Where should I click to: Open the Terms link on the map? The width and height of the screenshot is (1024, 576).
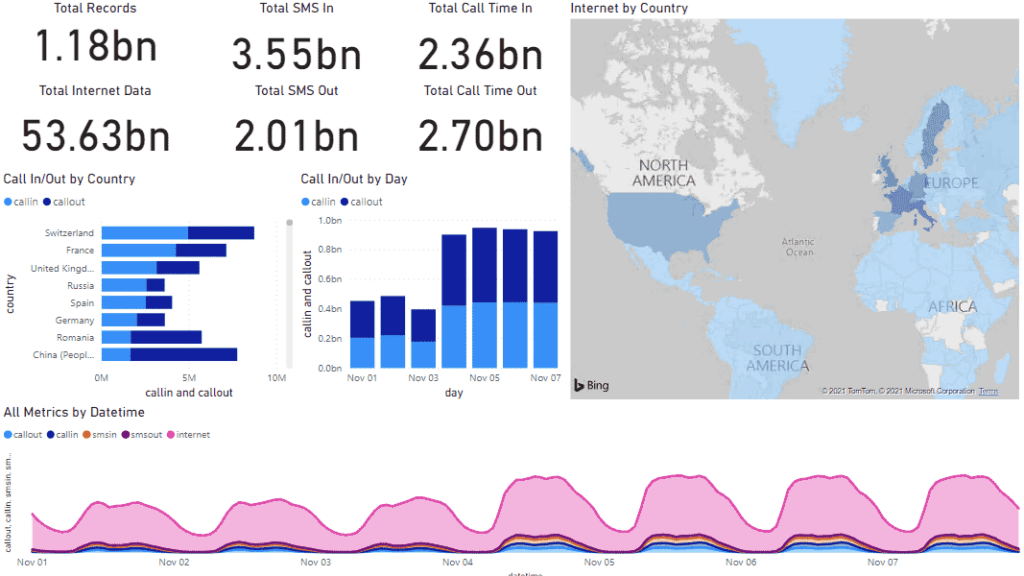tap(988, 391)
